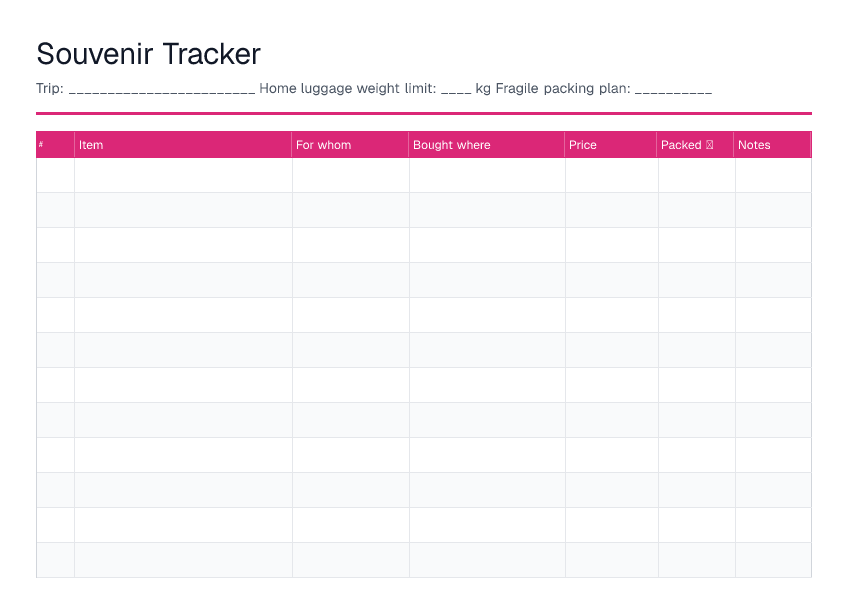Click the Fragile packing plan blank
The height and width of the screenshot is (600, 848).
(673, 89)
